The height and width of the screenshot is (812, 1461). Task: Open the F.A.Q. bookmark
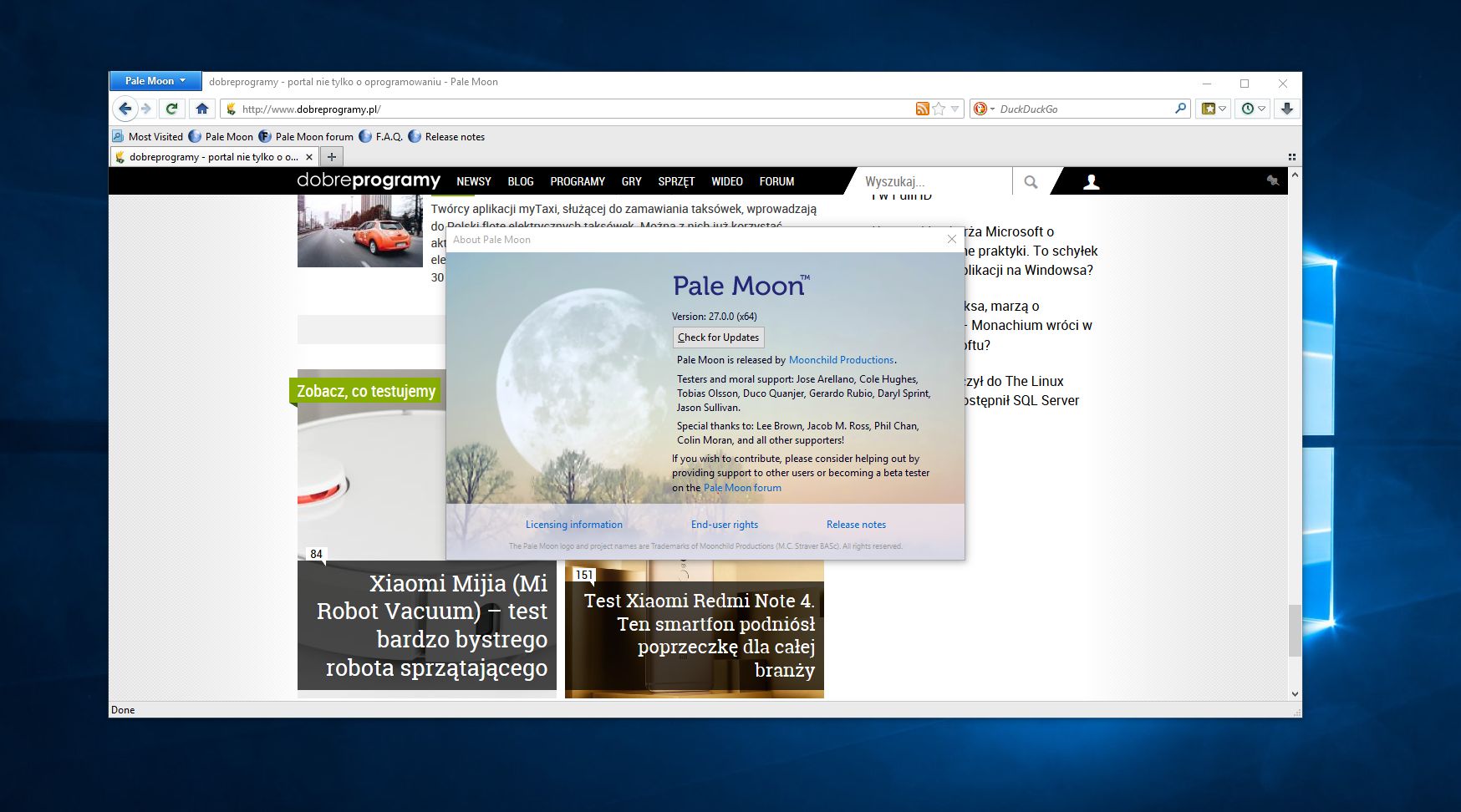coord(381,137)
